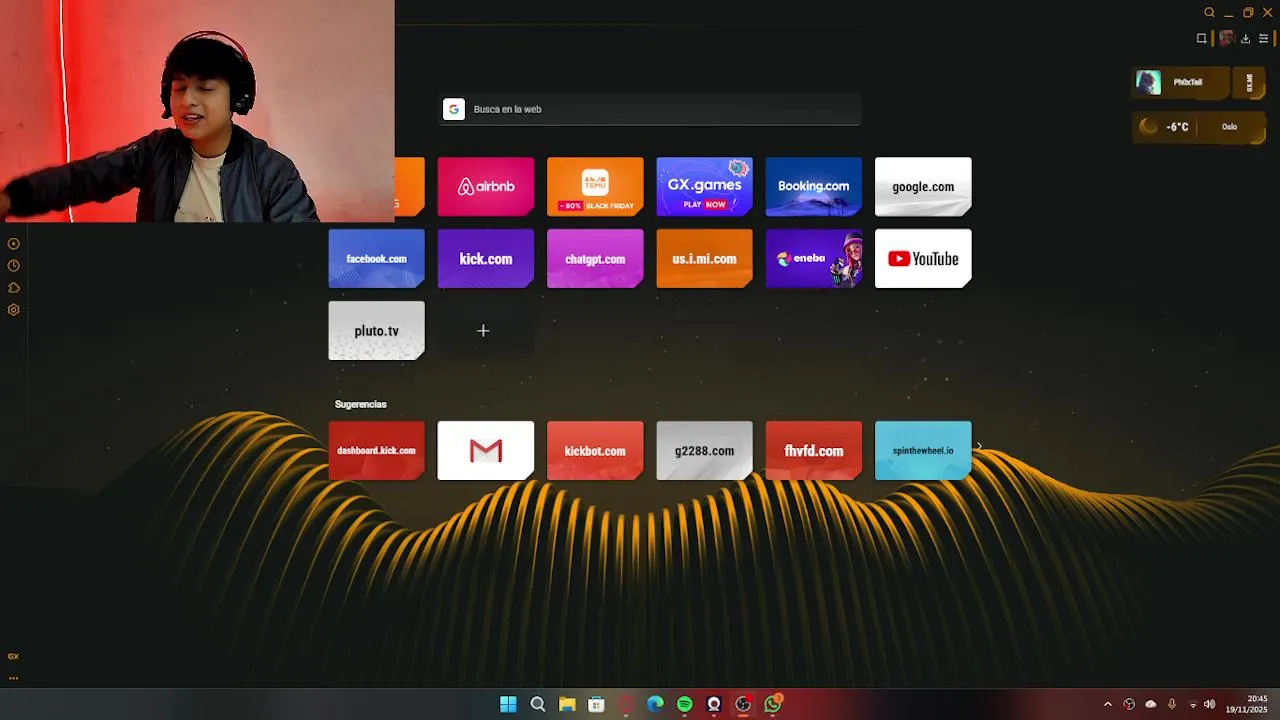Open OBS Studio from taskbar
Viewport: 1280px width, 720px height.
pos(743,704)
